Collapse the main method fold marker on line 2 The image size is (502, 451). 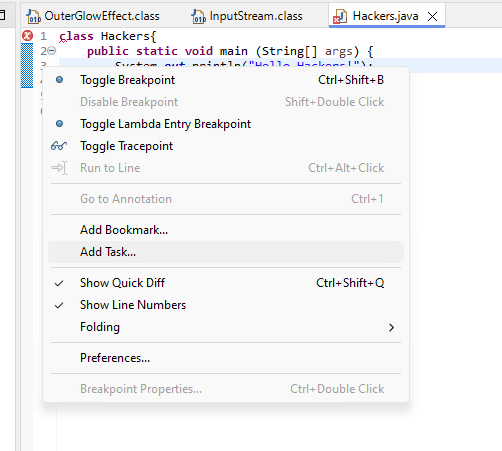[52, 51]
